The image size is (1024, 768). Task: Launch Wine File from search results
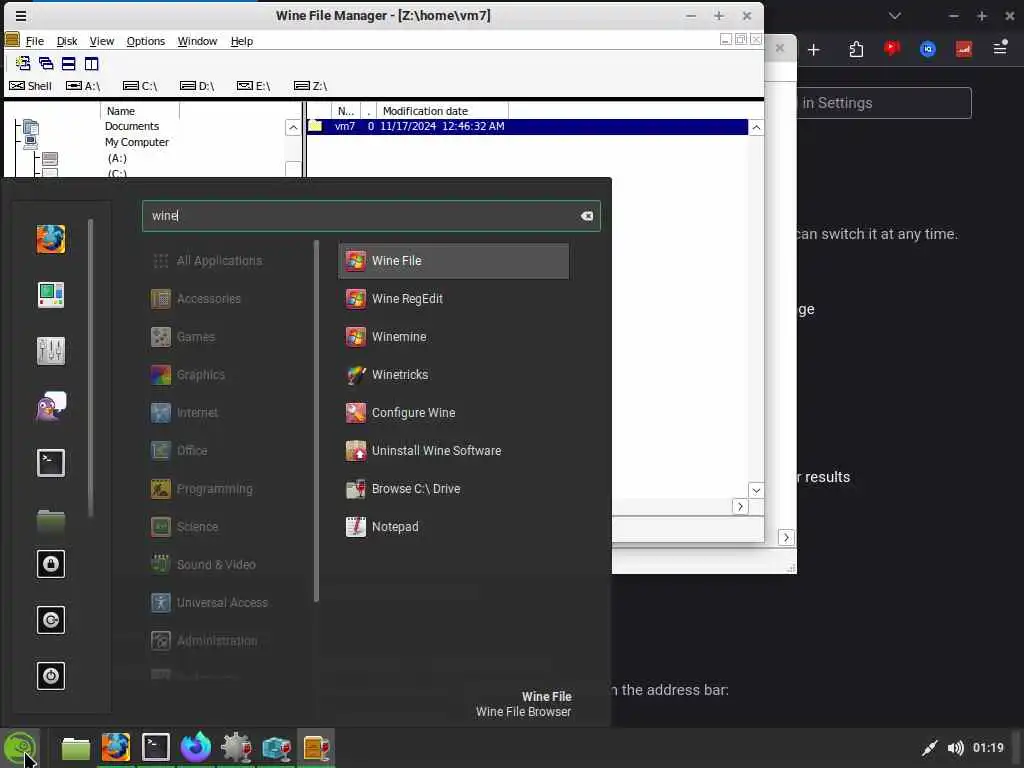pyautogui.click(x=453, y=261)
